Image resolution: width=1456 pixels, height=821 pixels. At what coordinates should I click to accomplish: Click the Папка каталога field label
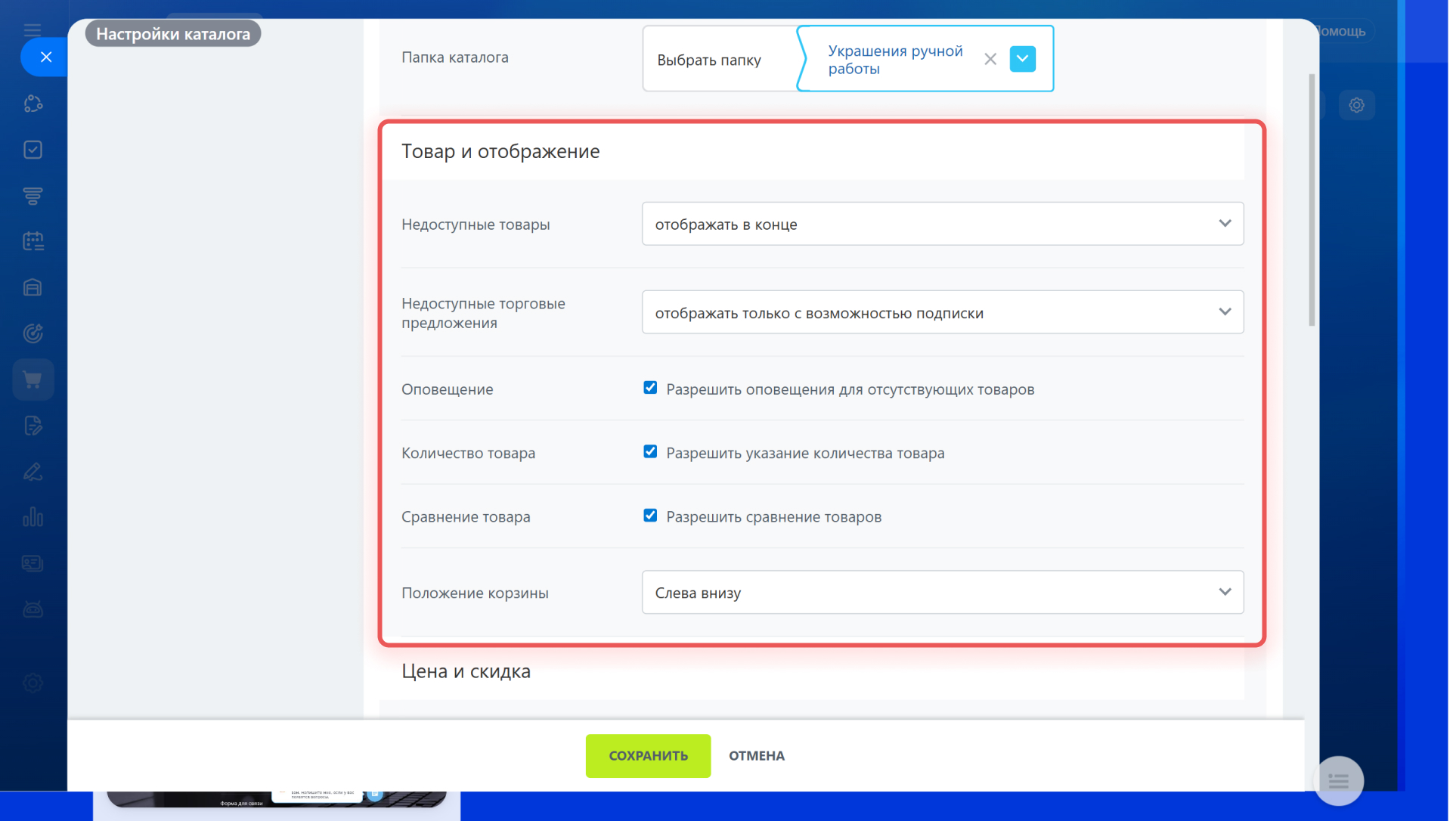click(x=455, y=57)
